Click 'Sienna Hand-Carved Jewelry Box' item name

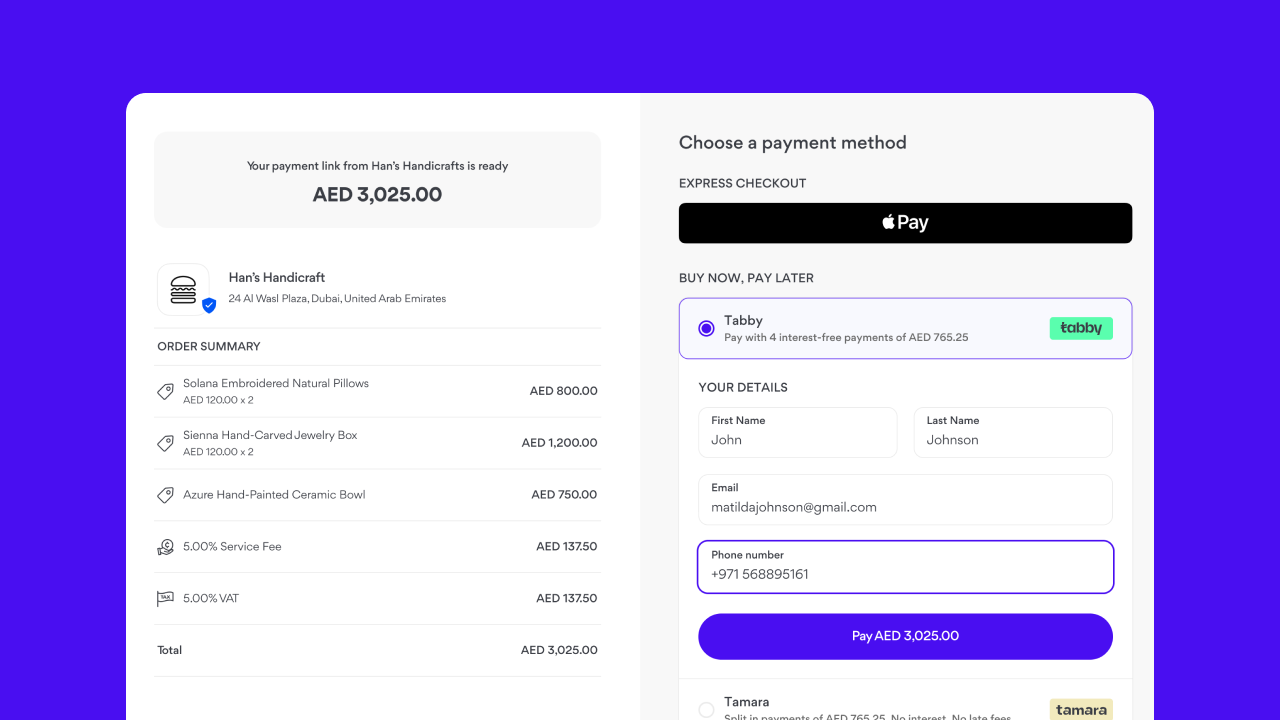270,435
